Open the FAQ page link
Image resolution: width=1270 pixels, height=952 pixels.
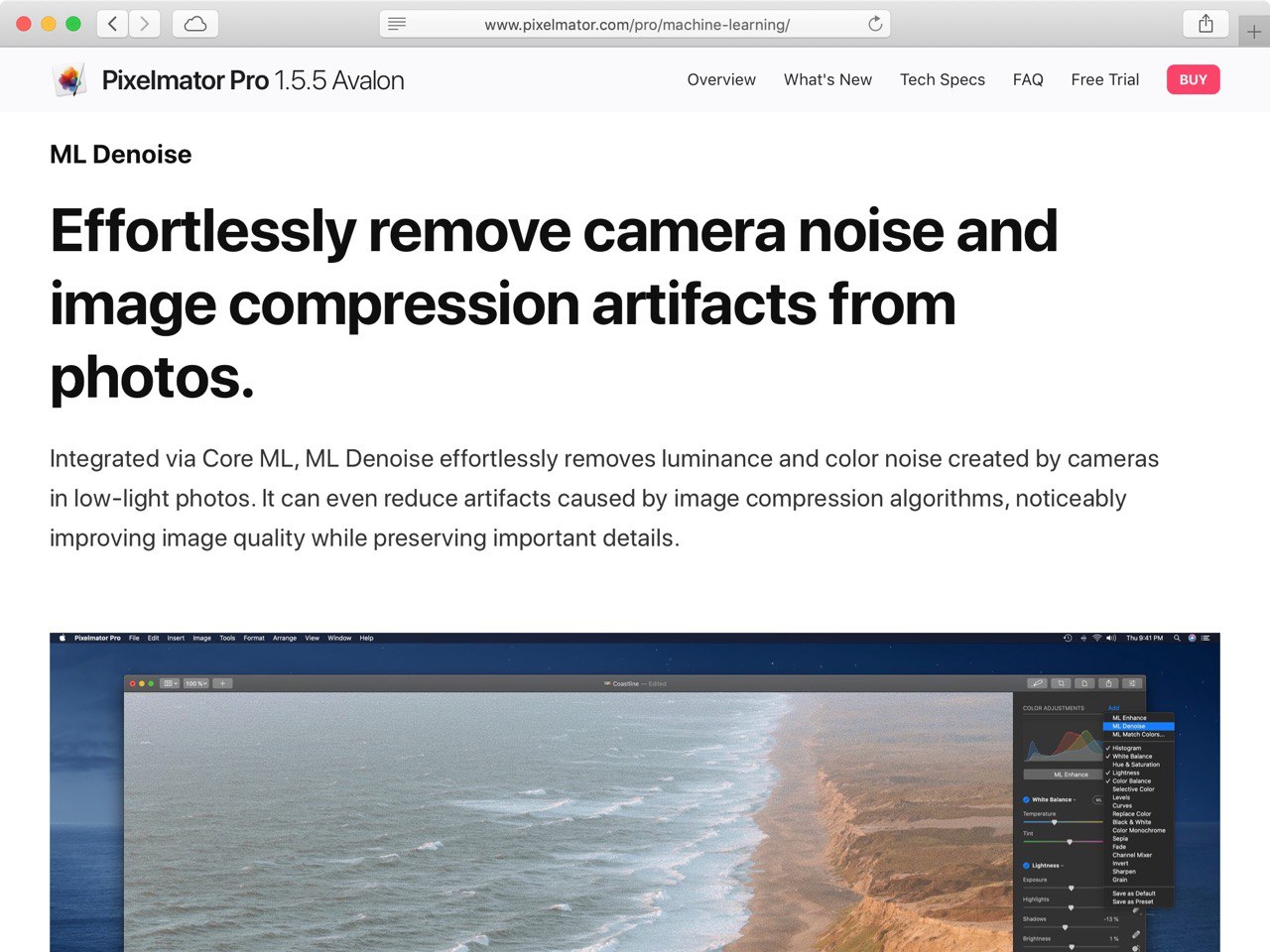(1028, 79)
